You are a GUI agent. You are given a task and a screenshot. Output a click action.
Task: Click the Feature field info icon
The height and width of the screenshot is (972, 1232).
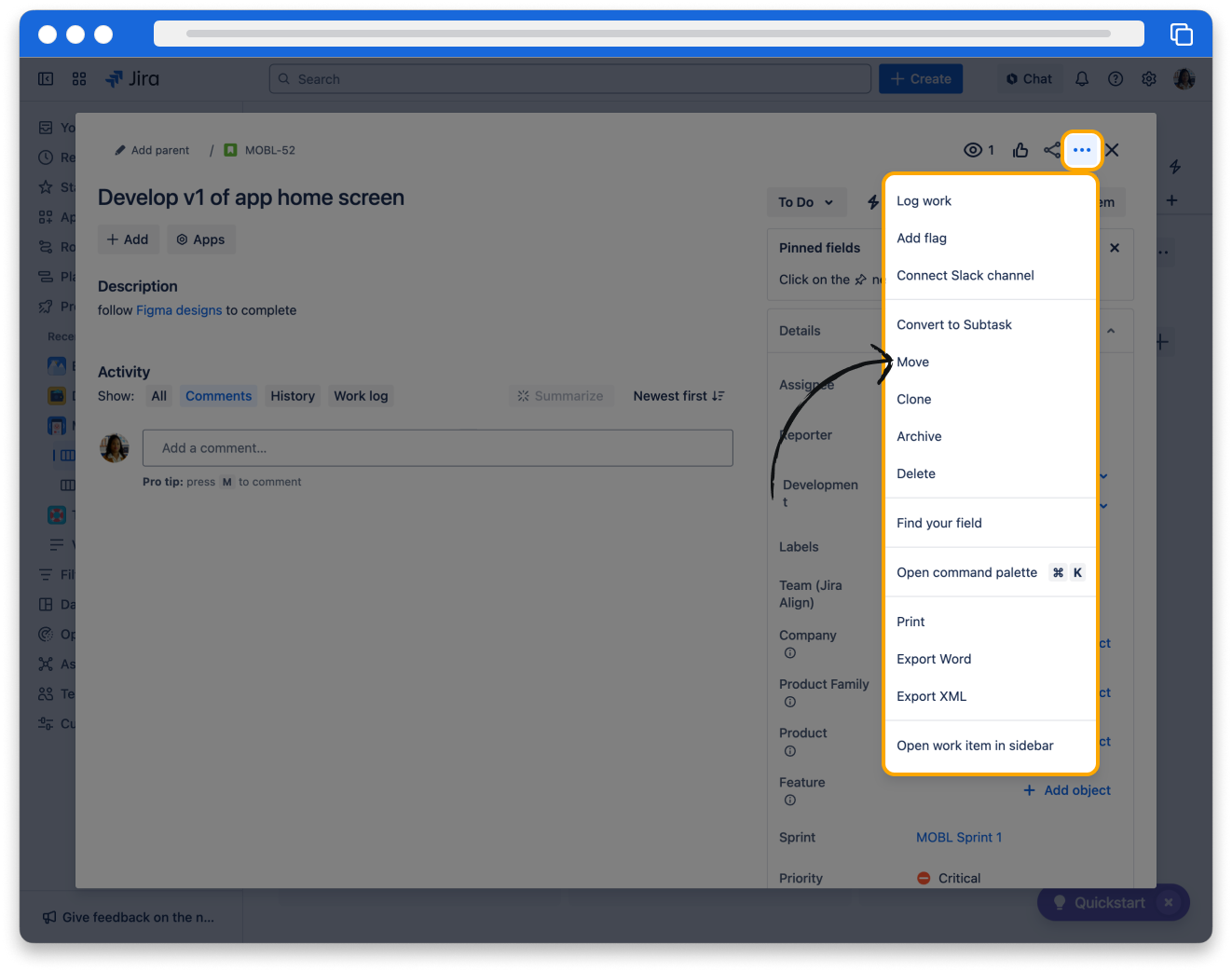790,801
